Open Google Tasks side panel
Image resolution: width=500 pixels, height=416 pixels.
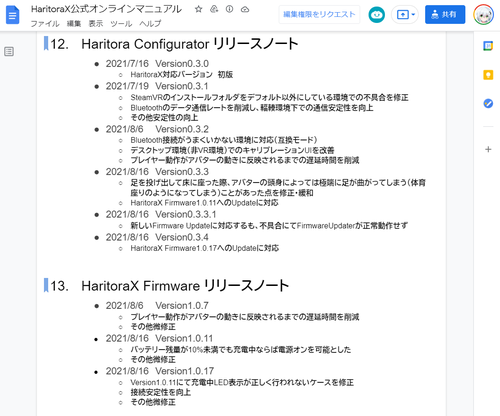pyautogui.click(x=488, y=104)
